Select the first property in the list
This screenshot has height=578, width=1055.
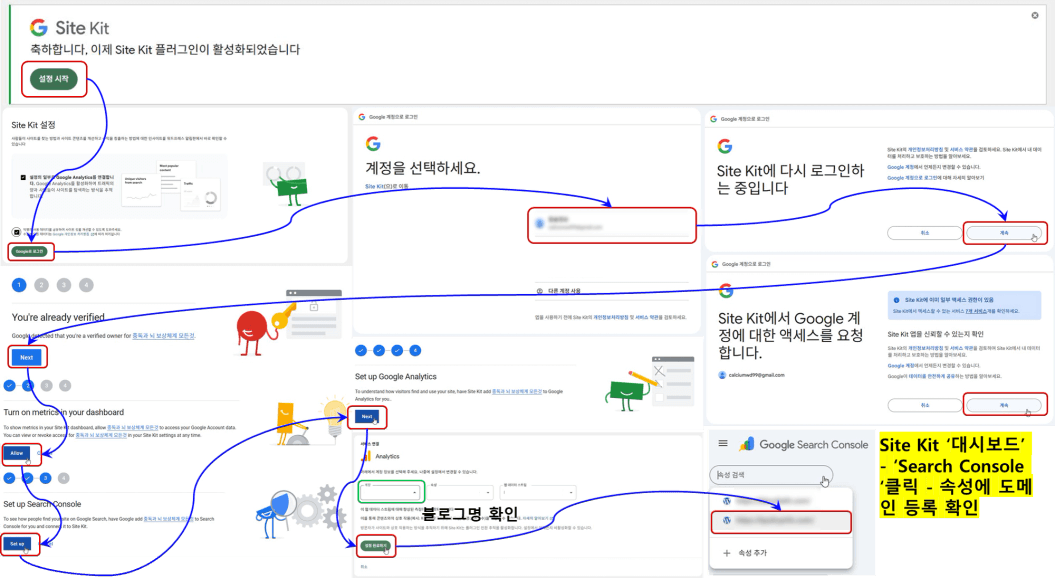point(780,501)
